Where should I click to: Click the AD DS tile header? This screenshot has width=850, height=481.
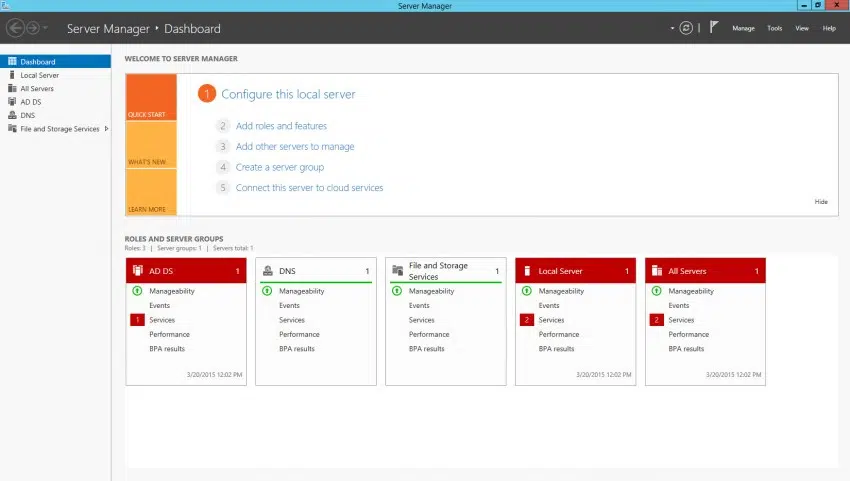tap(186, 271)
